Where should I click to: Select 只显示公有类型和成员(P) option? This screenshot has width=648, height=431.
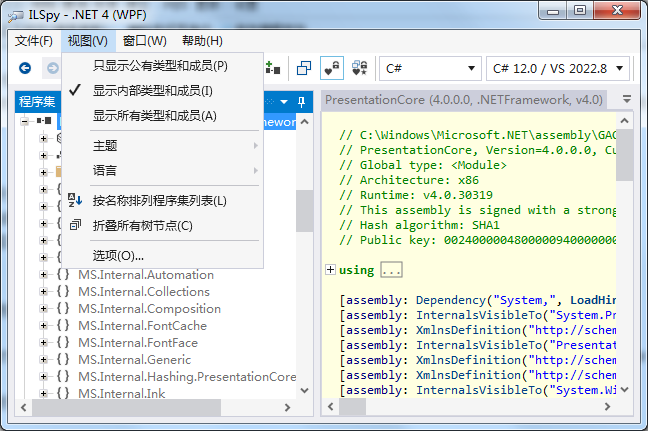click(160, 66)
